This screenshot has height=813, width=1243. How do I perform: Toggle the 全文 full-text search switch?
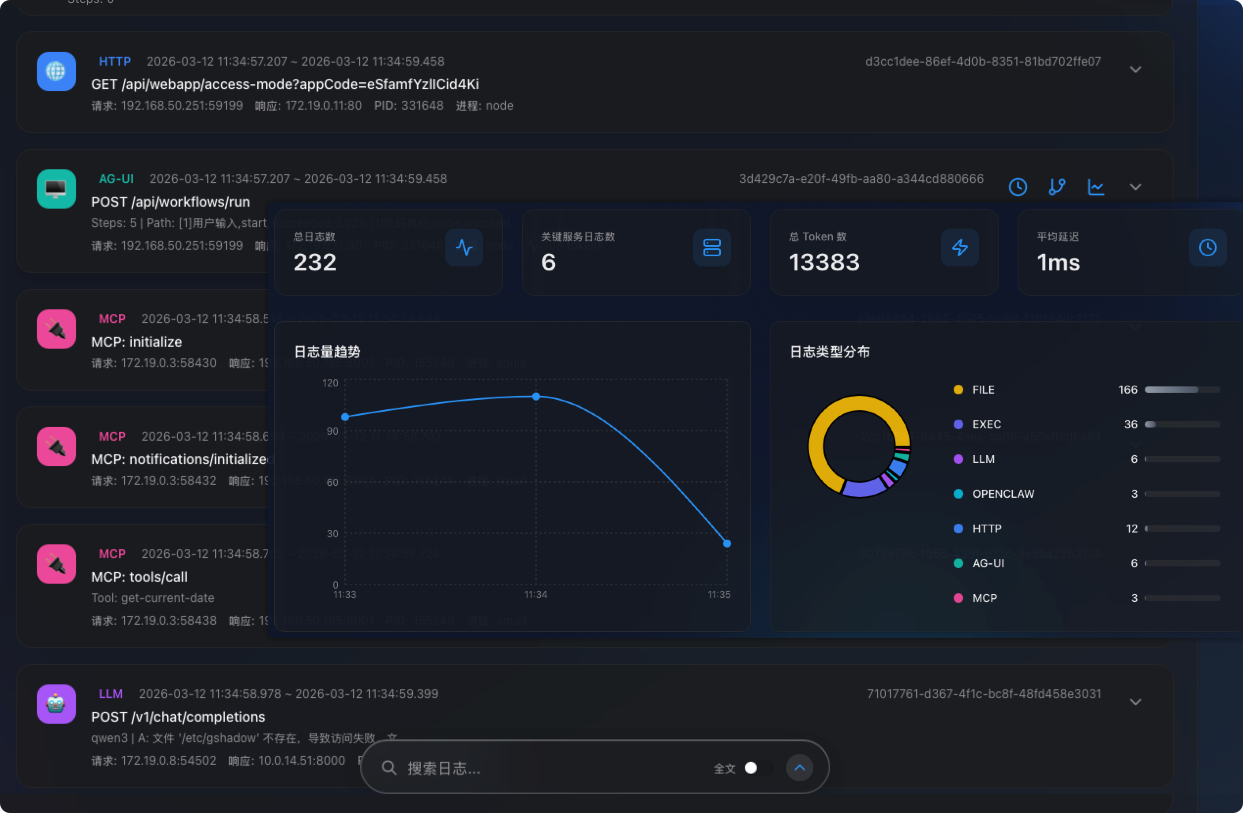click(757, 768)
